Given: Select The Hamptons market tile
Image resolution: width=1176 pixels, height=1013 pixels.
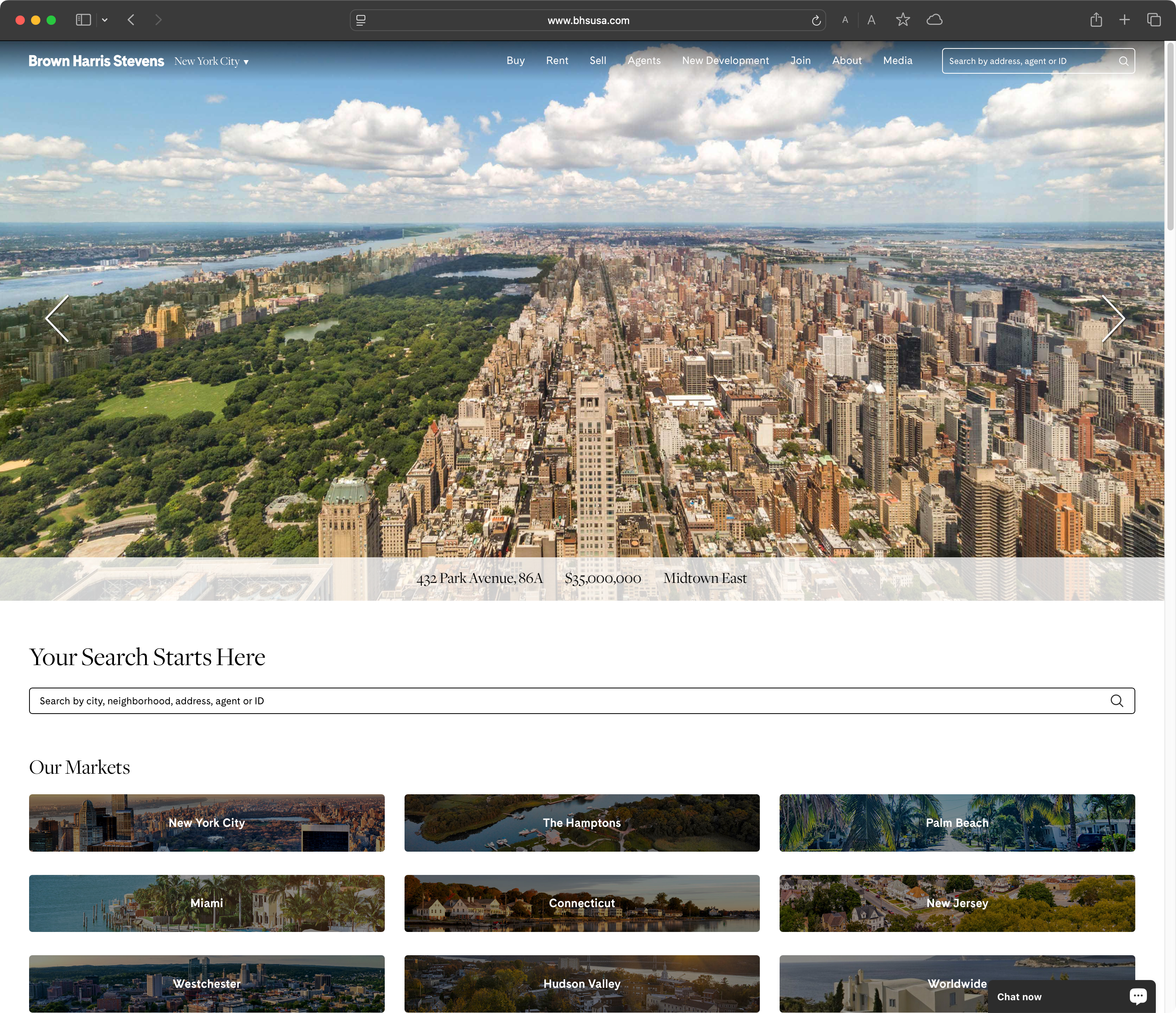Looking at the screenshot, I should pos(581,823).
